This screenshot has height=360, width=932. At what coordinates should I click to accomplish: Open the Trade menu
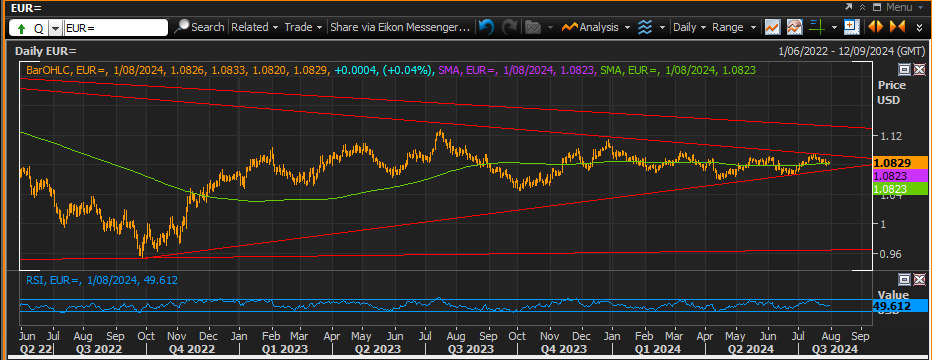click(304, 27)
